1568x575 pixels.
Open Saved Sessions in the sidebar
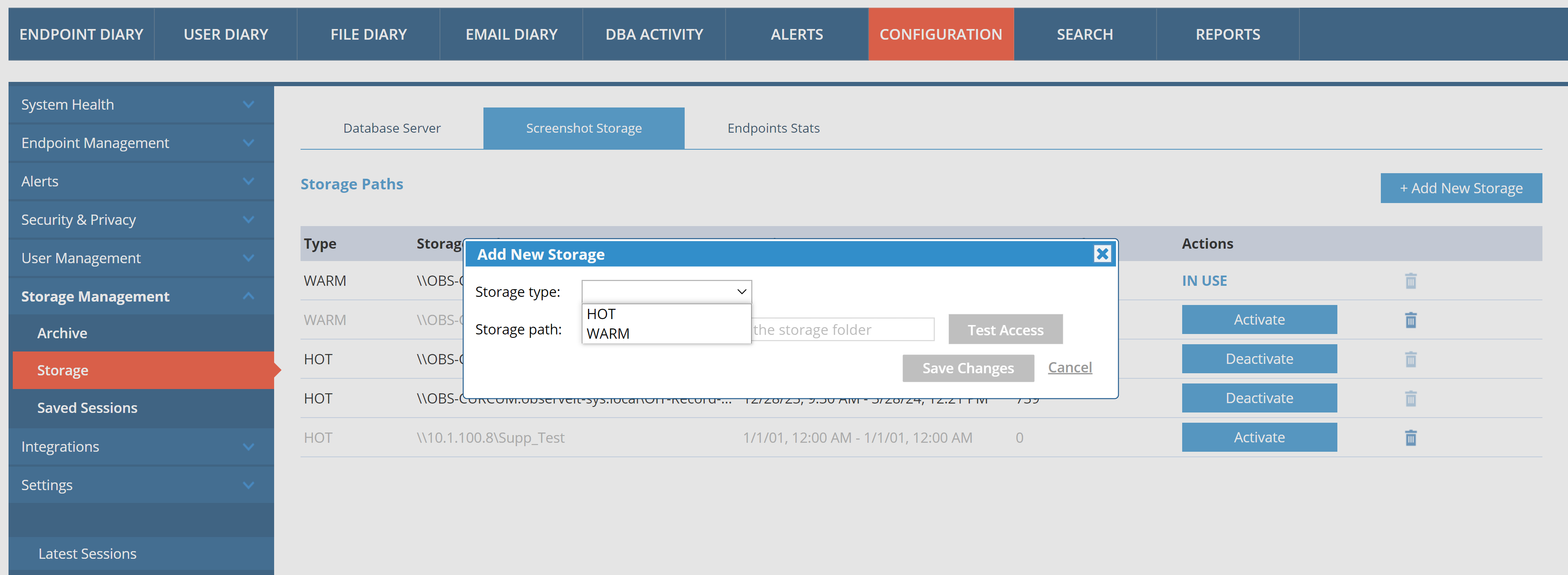click(x=87, y=408)
